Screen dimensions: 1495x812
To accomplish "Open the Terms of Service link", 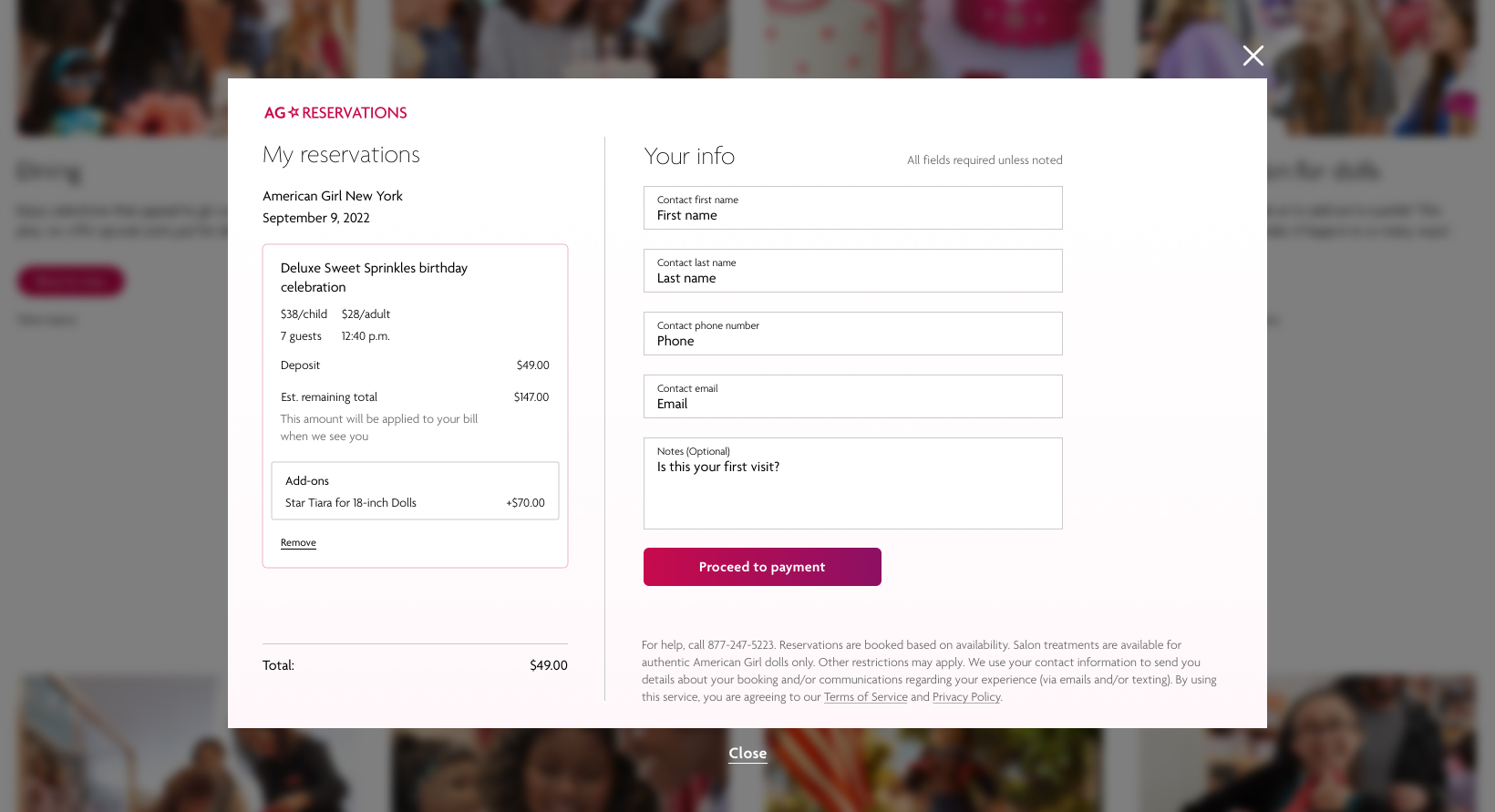I will pos(865,697).
